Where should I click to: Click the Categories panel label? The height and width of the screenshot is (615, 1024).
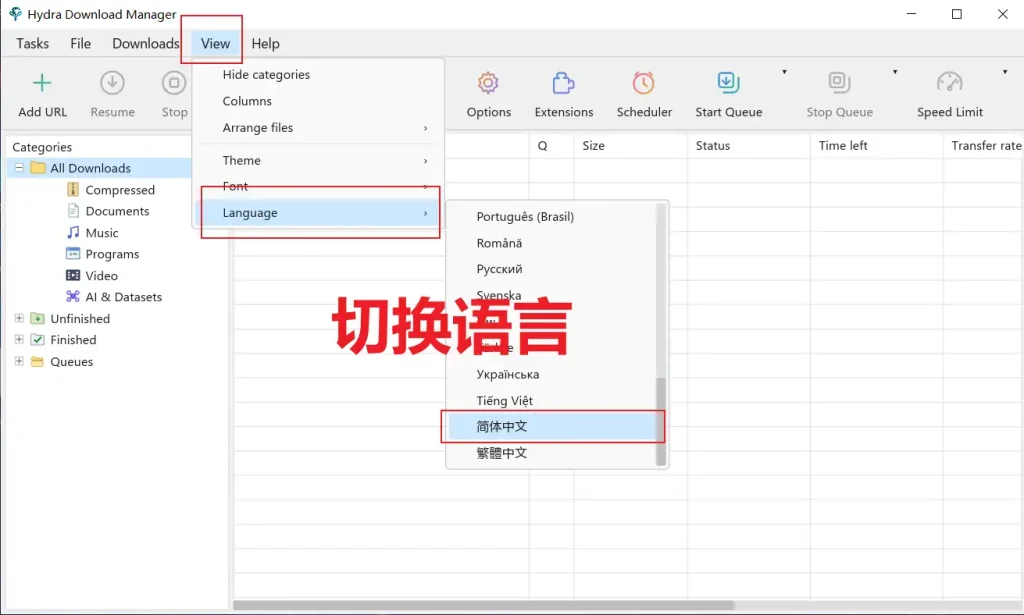coord(42,147)
